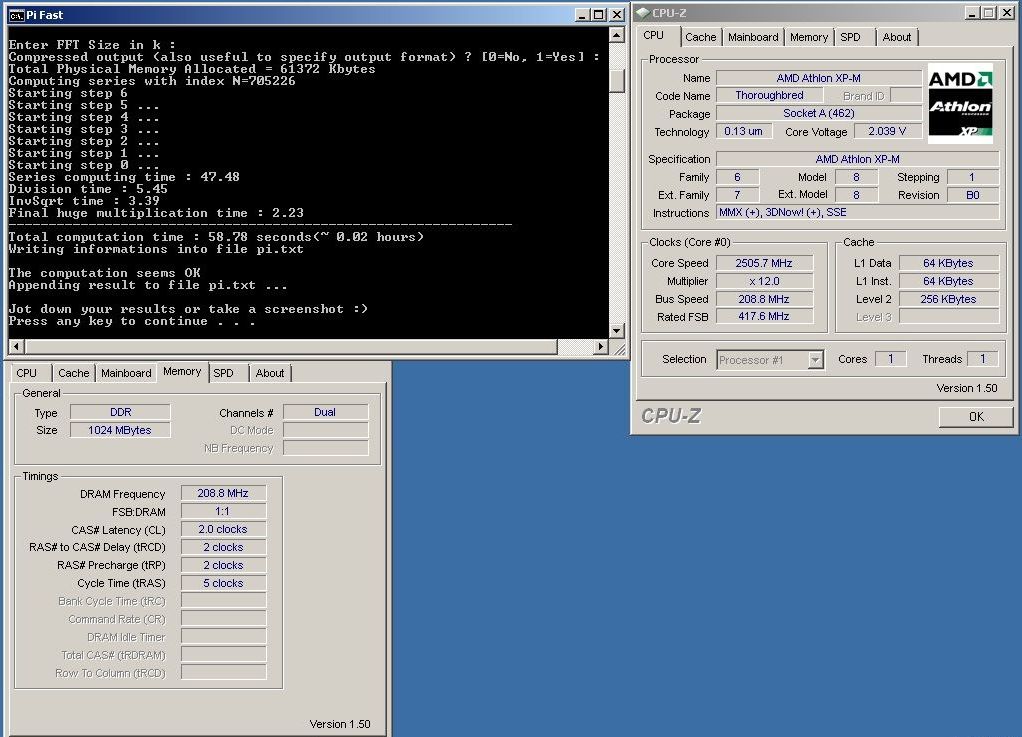The image size is (1022, 737).
Task: Close the CPU-Z window
Action: (x=1006, y=12)
